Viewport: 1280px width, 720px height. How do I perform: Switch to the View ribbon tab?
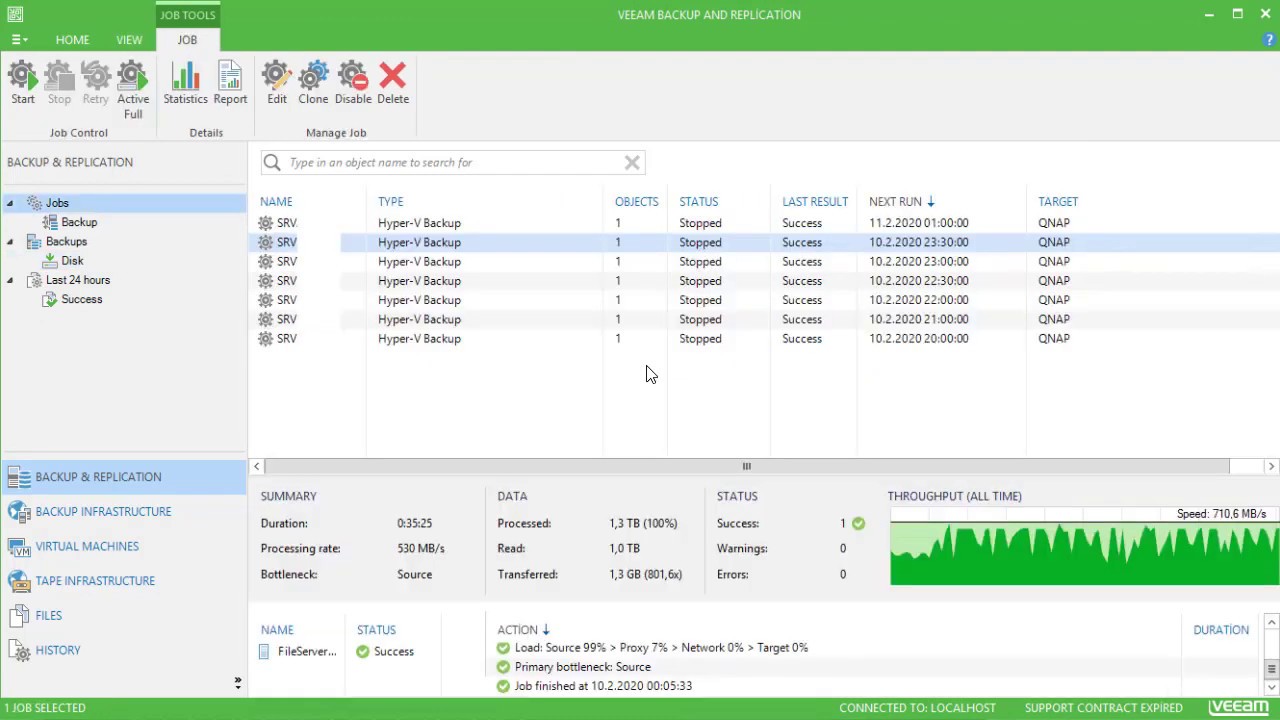click(129, 40)
